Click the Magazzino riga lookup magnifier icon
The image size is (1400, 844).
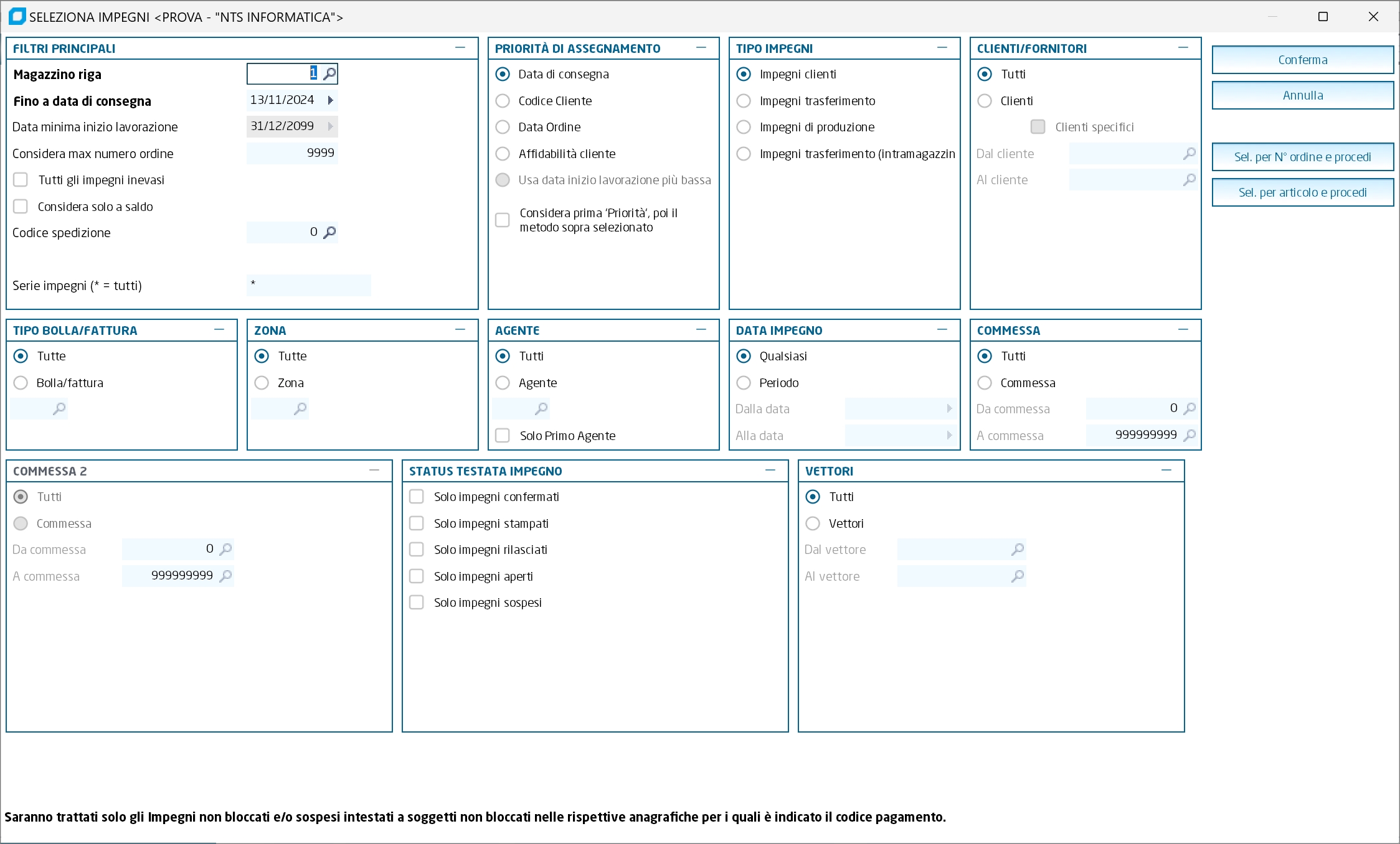coord(330,74)
